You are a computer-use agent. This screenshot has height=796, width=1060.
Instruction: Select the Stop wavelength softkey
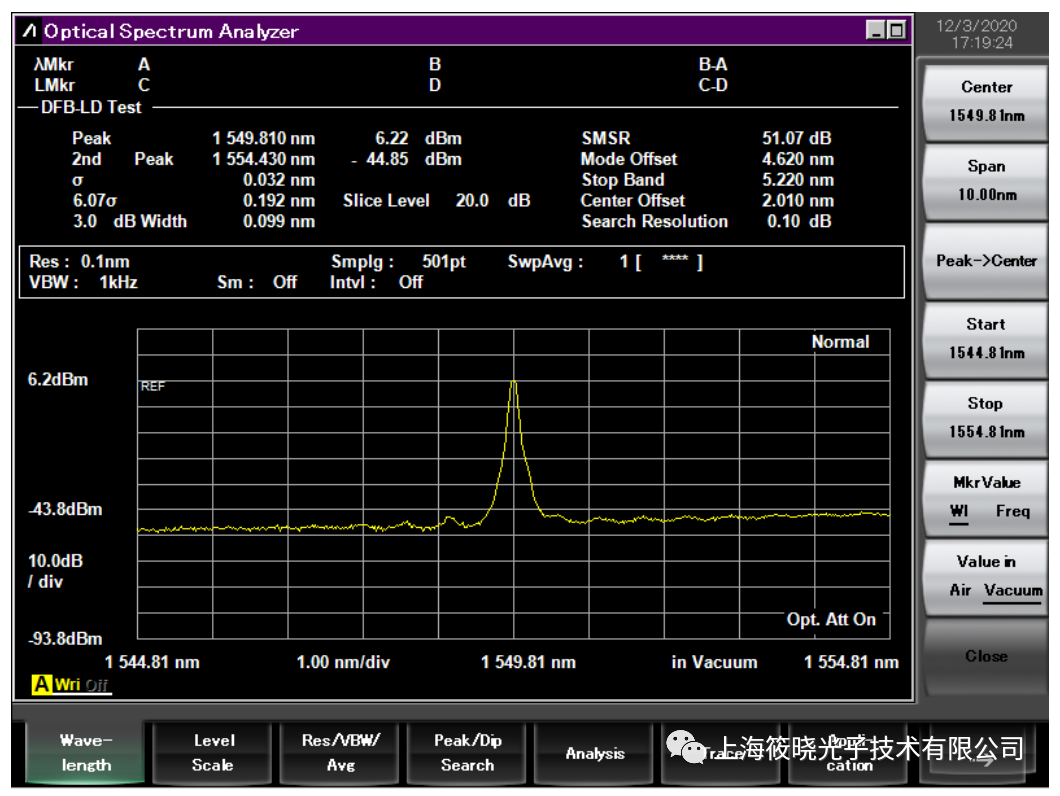pyautogui.click(x=986, y=417)
